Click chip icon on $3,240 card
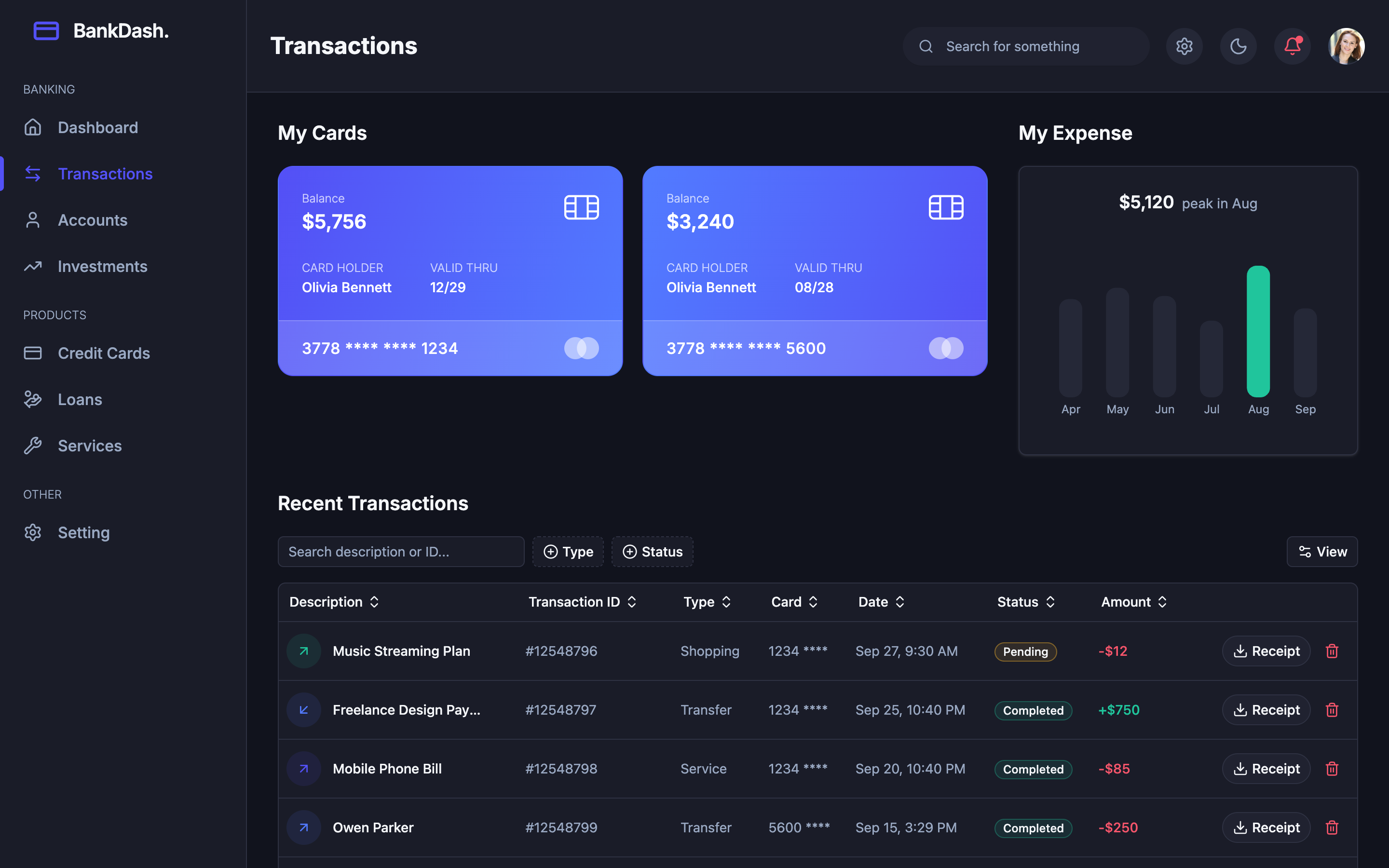 point(946,207)
